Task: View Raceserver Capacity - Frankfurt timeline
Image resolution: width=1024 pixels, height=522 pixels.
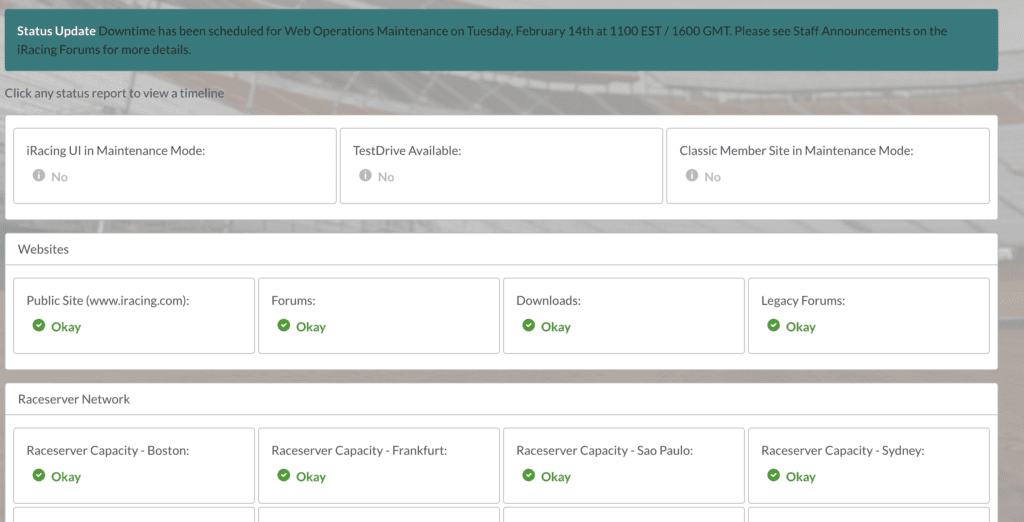Action: tap(379, 466)
